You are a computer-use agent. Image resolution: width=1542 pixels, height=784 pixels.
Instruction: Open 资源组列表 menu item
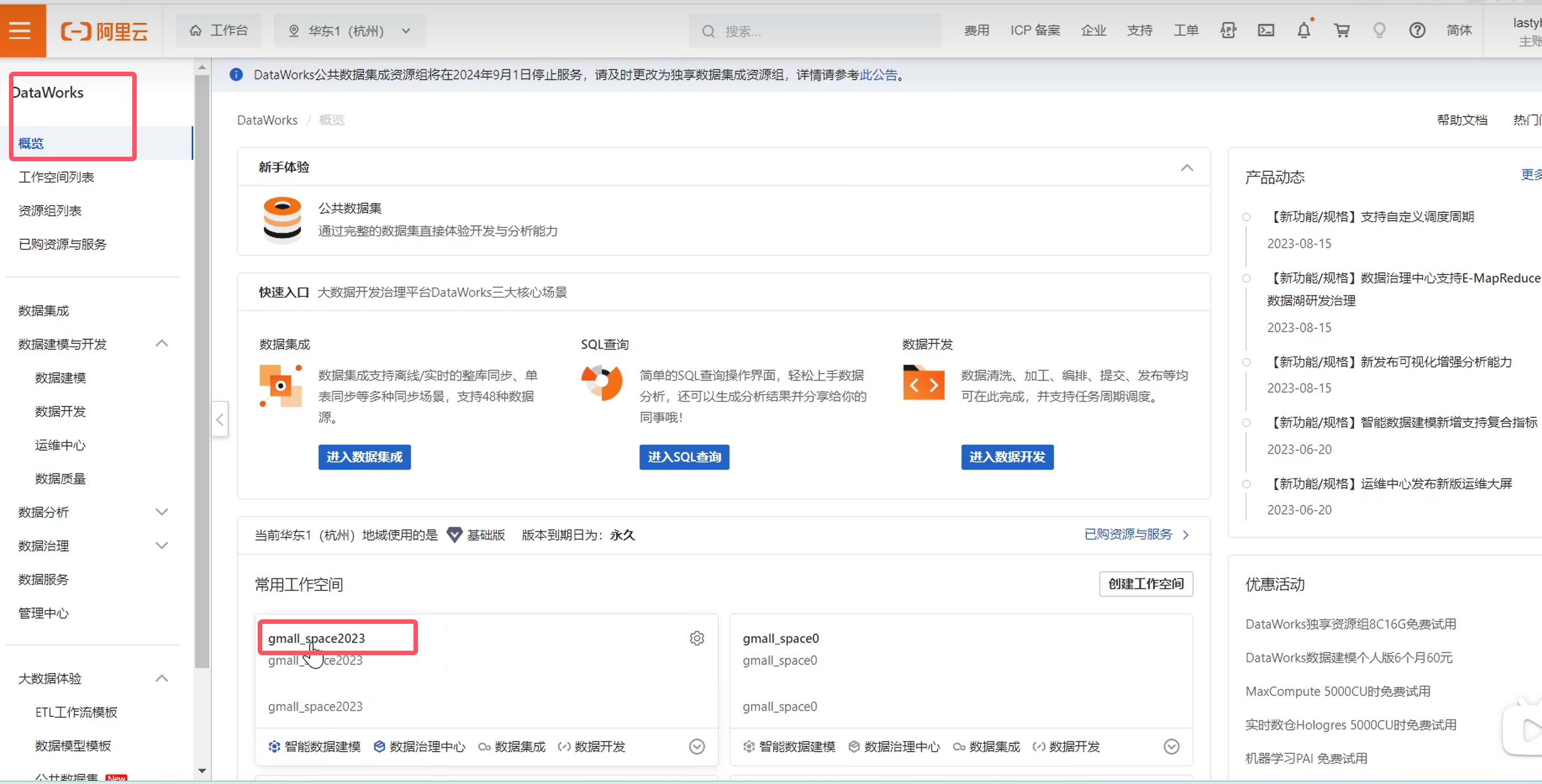pos(50,211)
